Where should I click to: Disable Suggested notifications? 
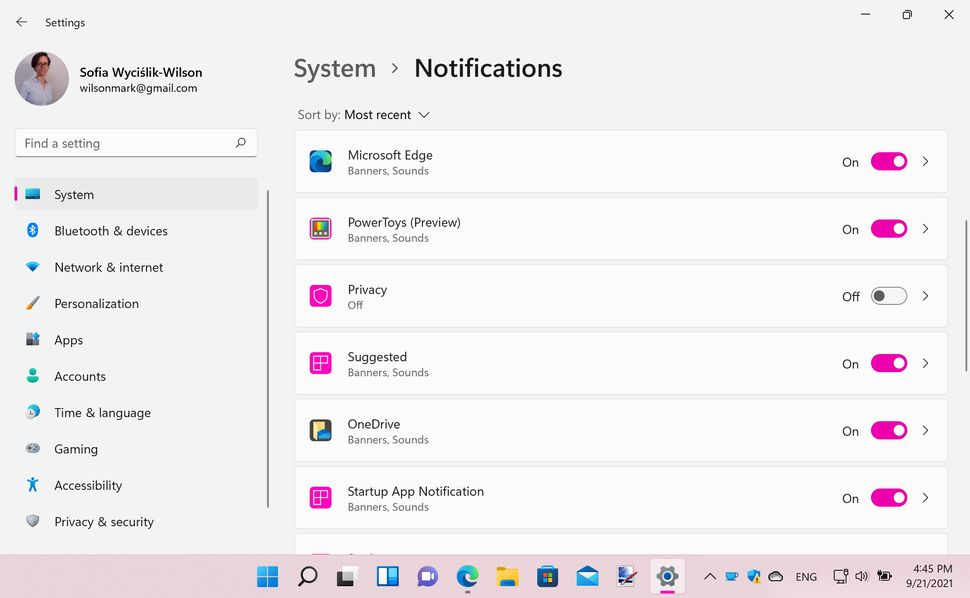click(888, 363)
